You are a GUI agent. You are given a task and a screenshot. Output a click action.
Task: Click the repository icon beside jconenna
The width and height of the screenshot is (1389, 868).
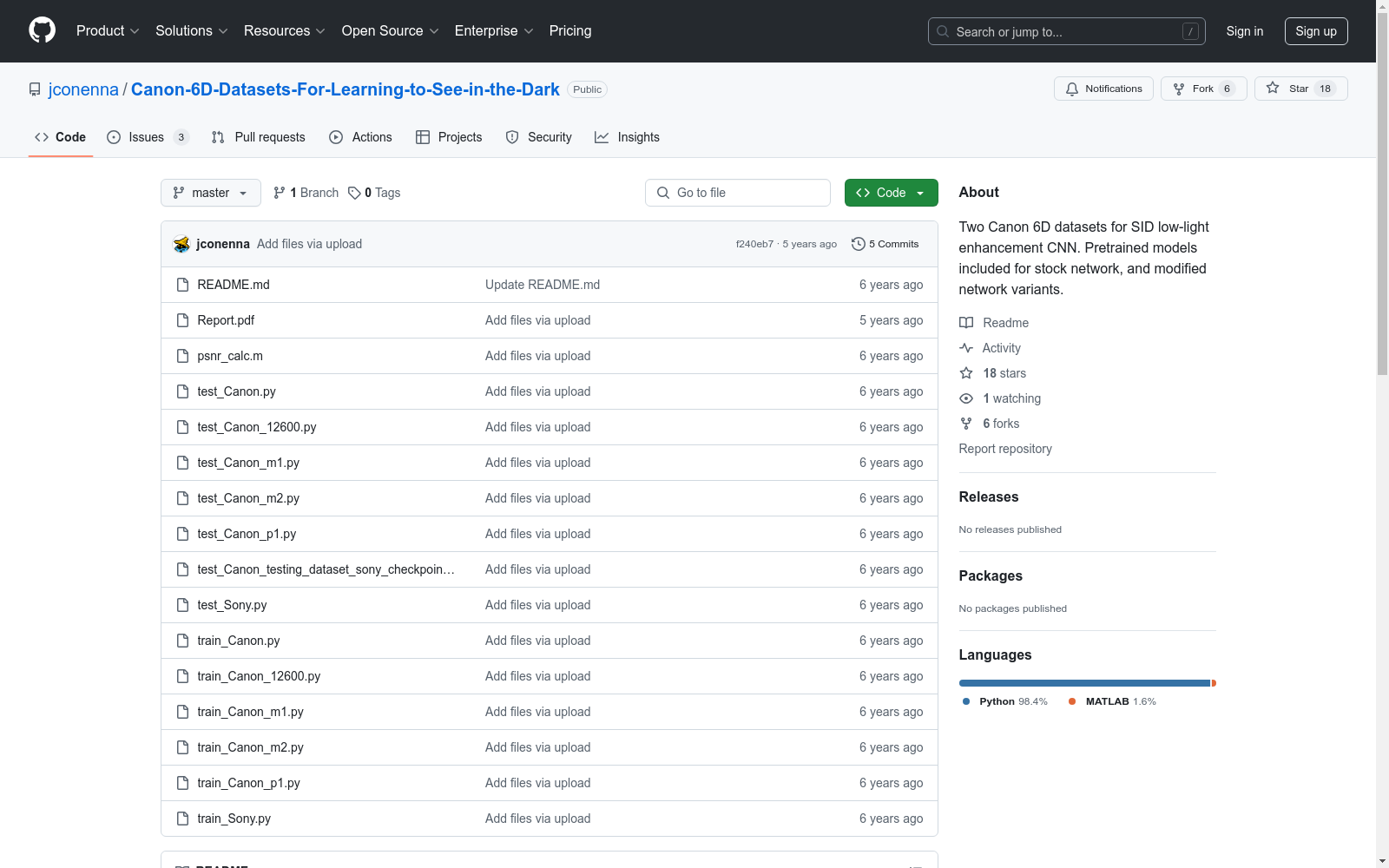click(x=35, y=89)
